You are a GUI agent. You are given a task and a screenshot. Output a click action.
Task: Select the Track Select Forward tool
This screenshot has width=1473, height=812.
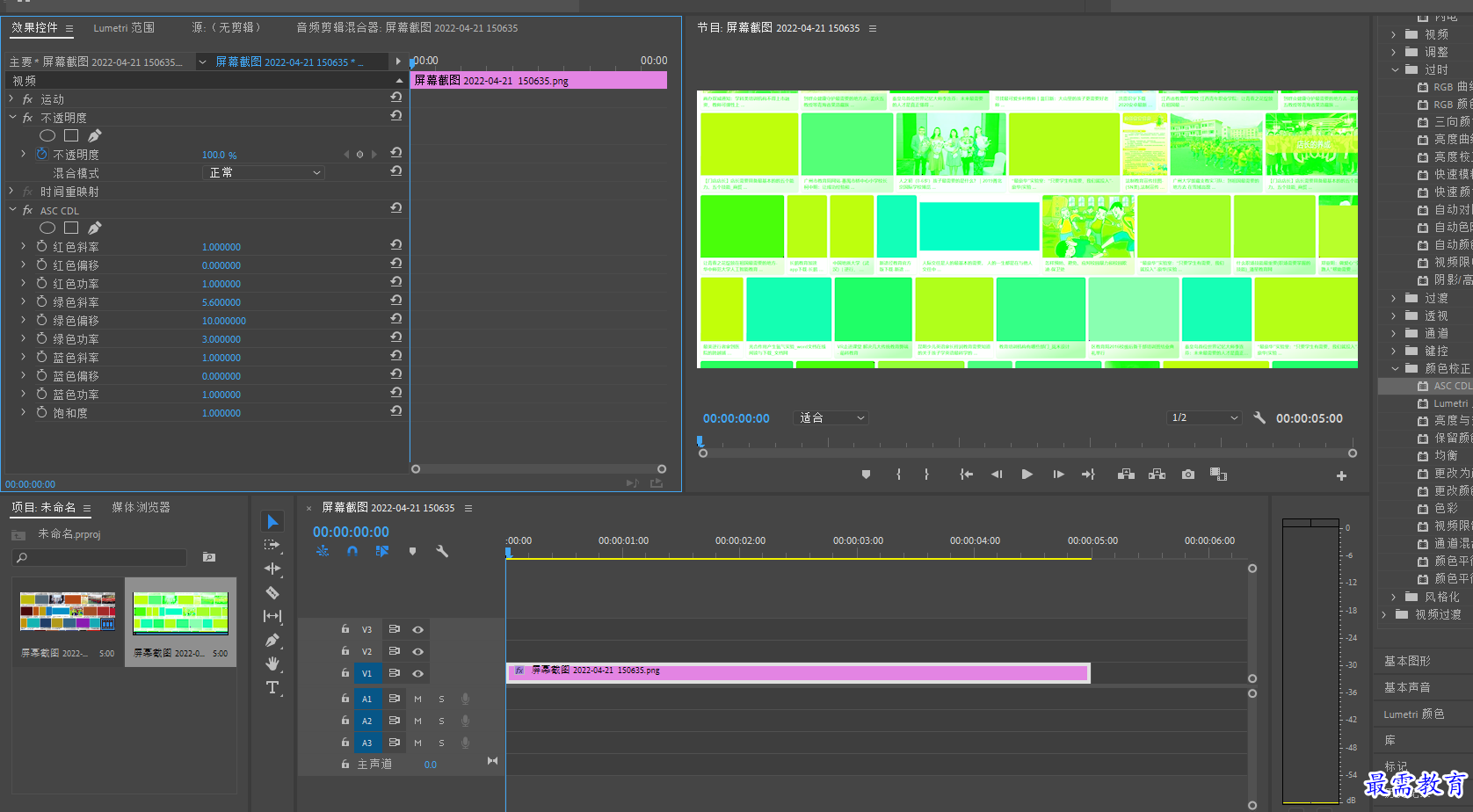272,545
